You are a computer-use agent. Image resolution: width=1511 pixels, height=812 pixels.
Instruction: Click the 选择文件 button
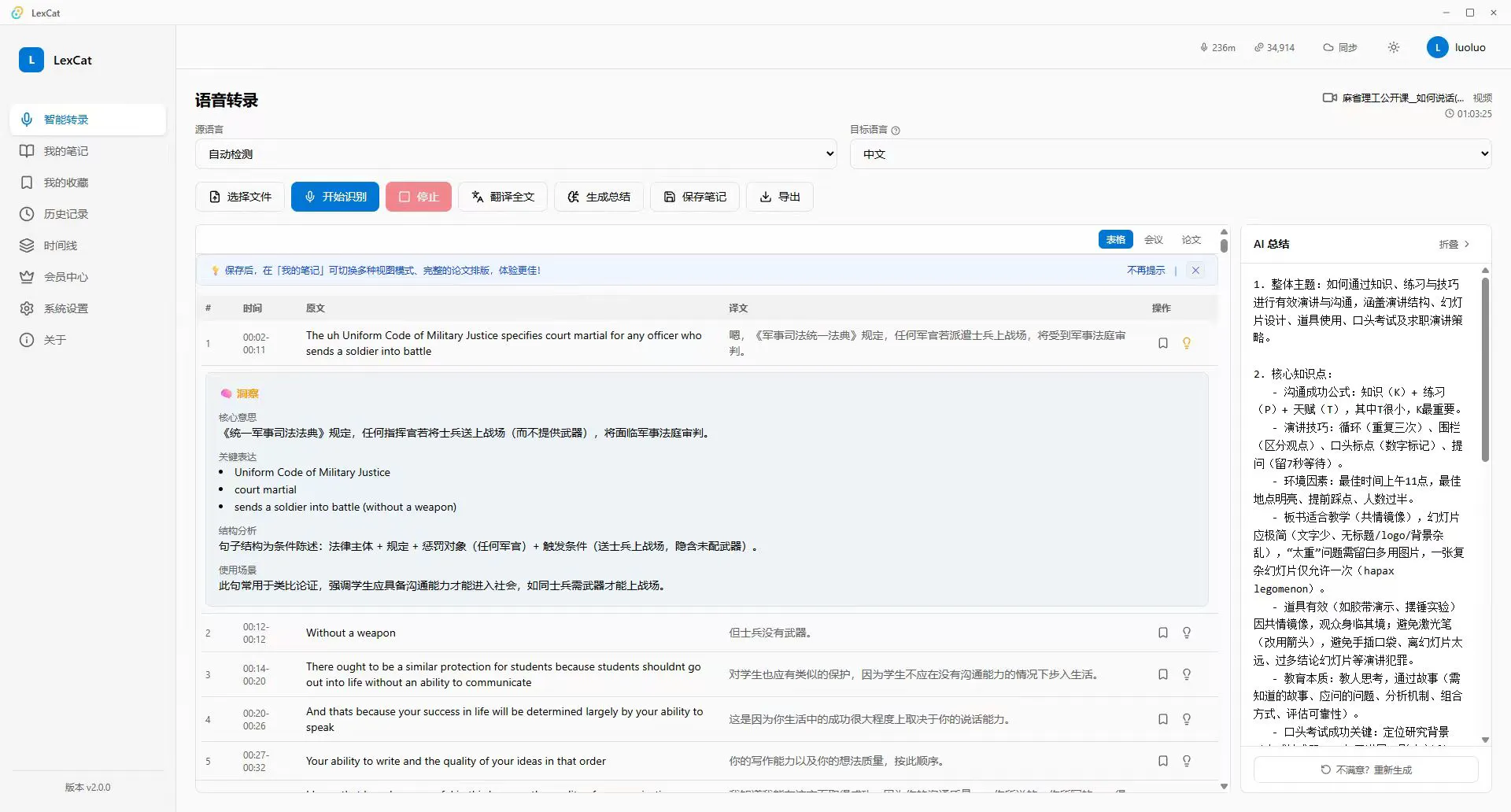pyautogui.click(x=240, y=197)
